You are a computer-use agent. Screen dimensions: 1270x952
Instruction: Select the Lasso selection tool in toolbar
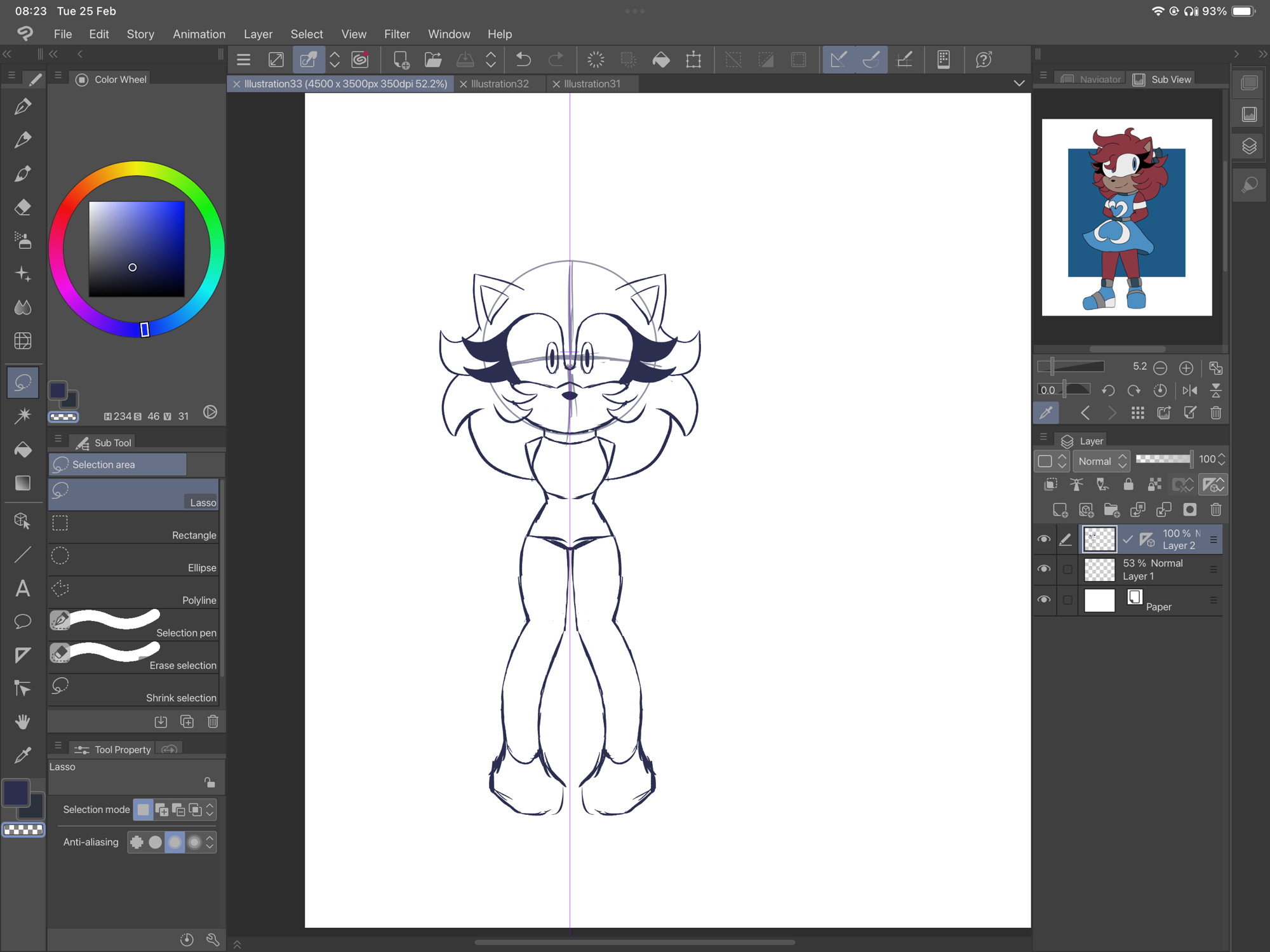(23, 382)
